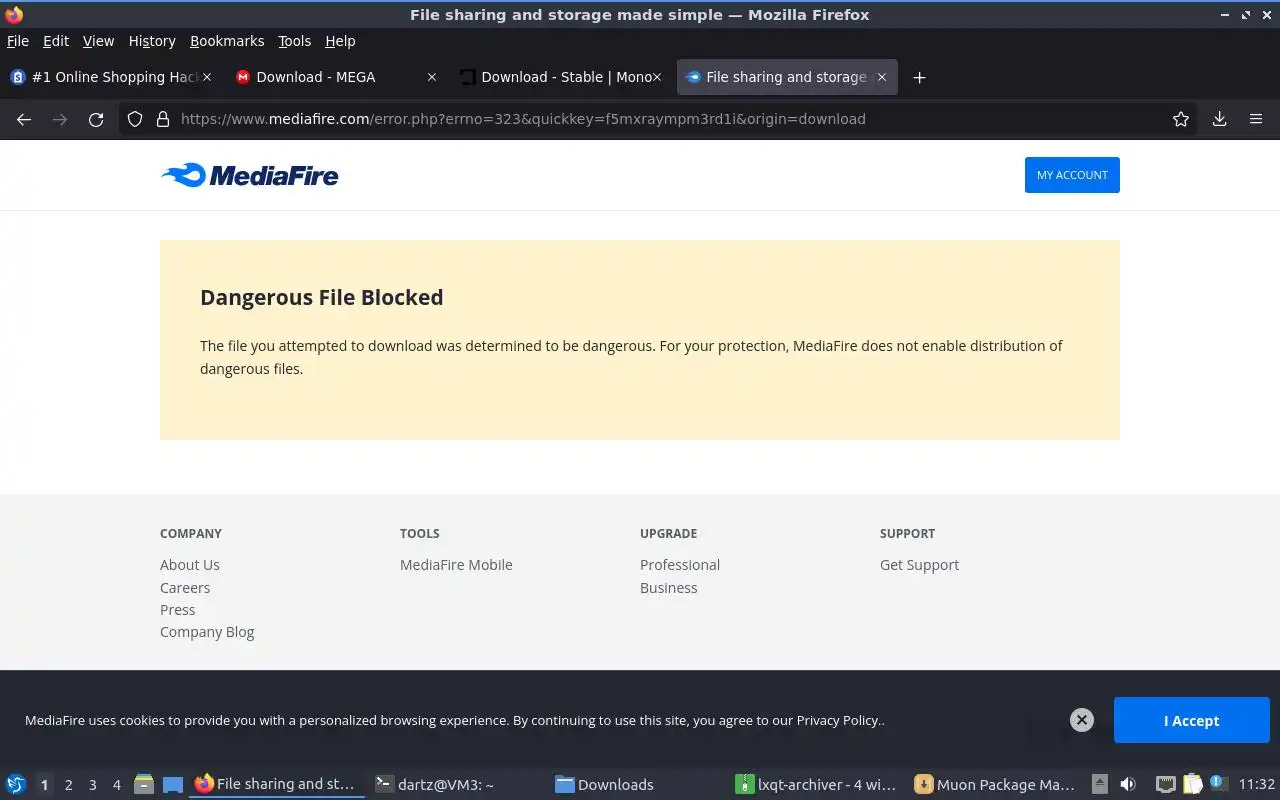Open the Bookmarks menu
The height and width of the screenshot is (800, 1280).
tap(227, 41)
